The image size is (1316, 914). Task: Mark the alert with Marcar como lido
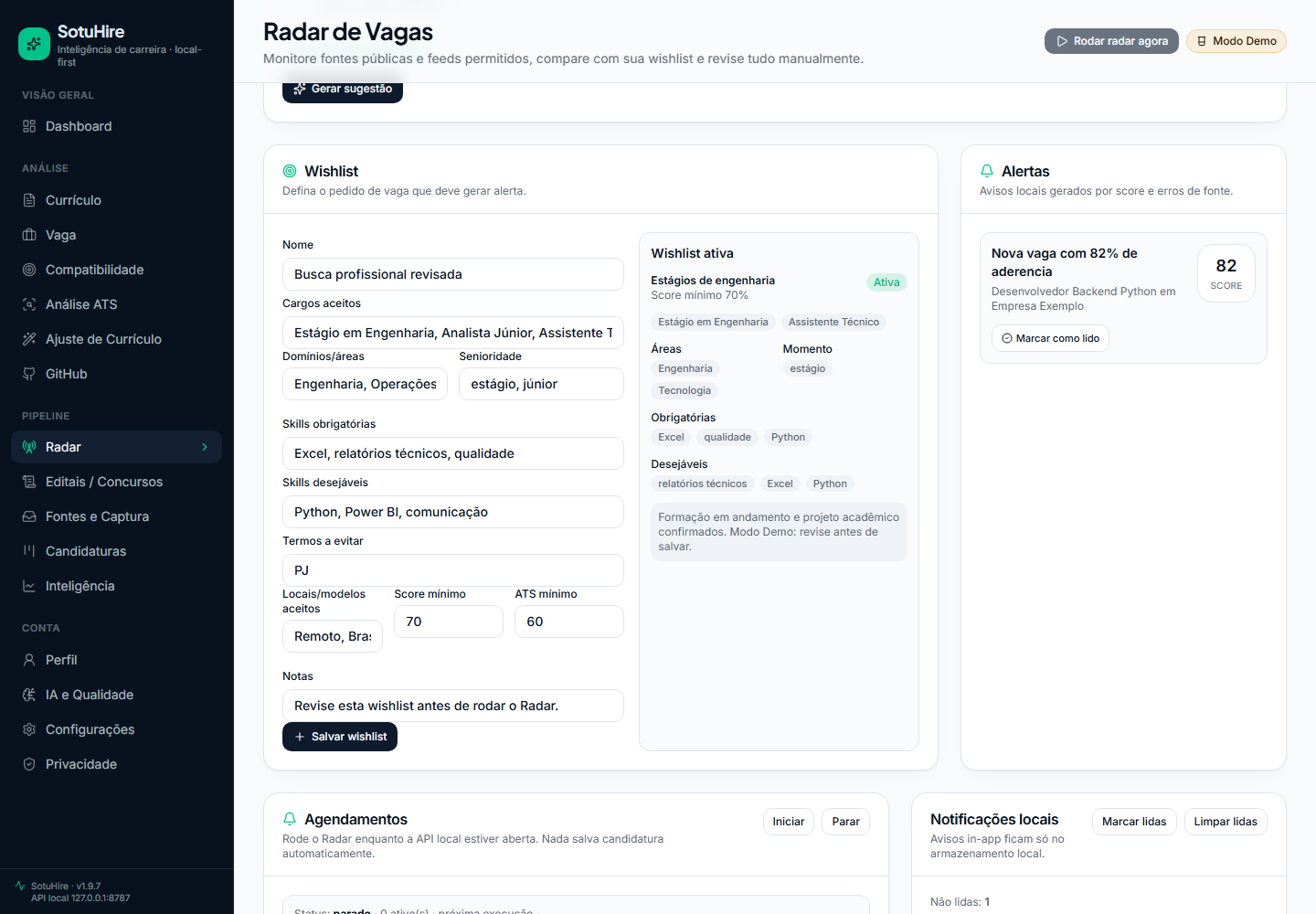(x=1050, y=338)
